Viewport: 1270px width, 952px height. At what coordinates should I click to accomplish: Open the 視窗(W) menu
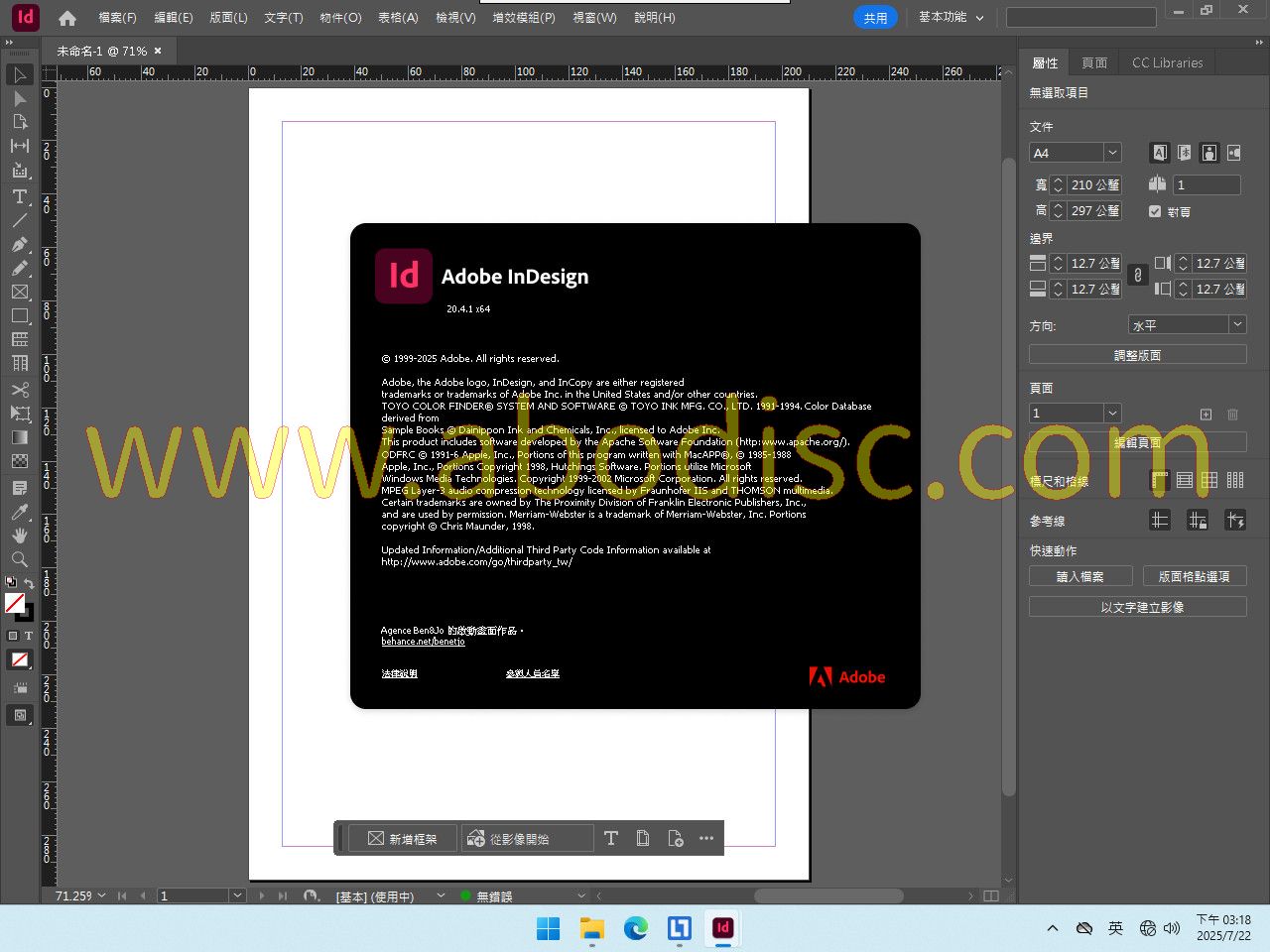coord(594,18)
